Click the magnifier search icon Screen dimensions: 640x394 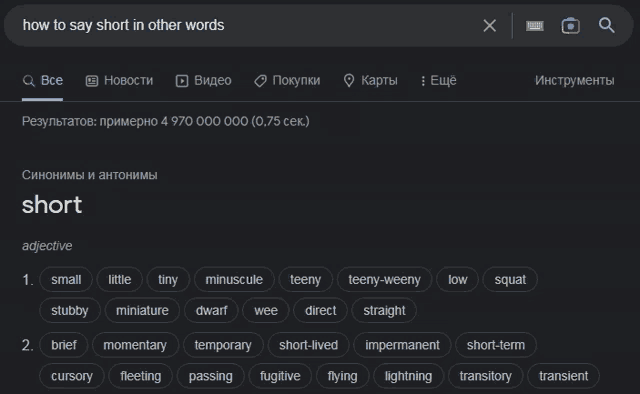(607, 25)
